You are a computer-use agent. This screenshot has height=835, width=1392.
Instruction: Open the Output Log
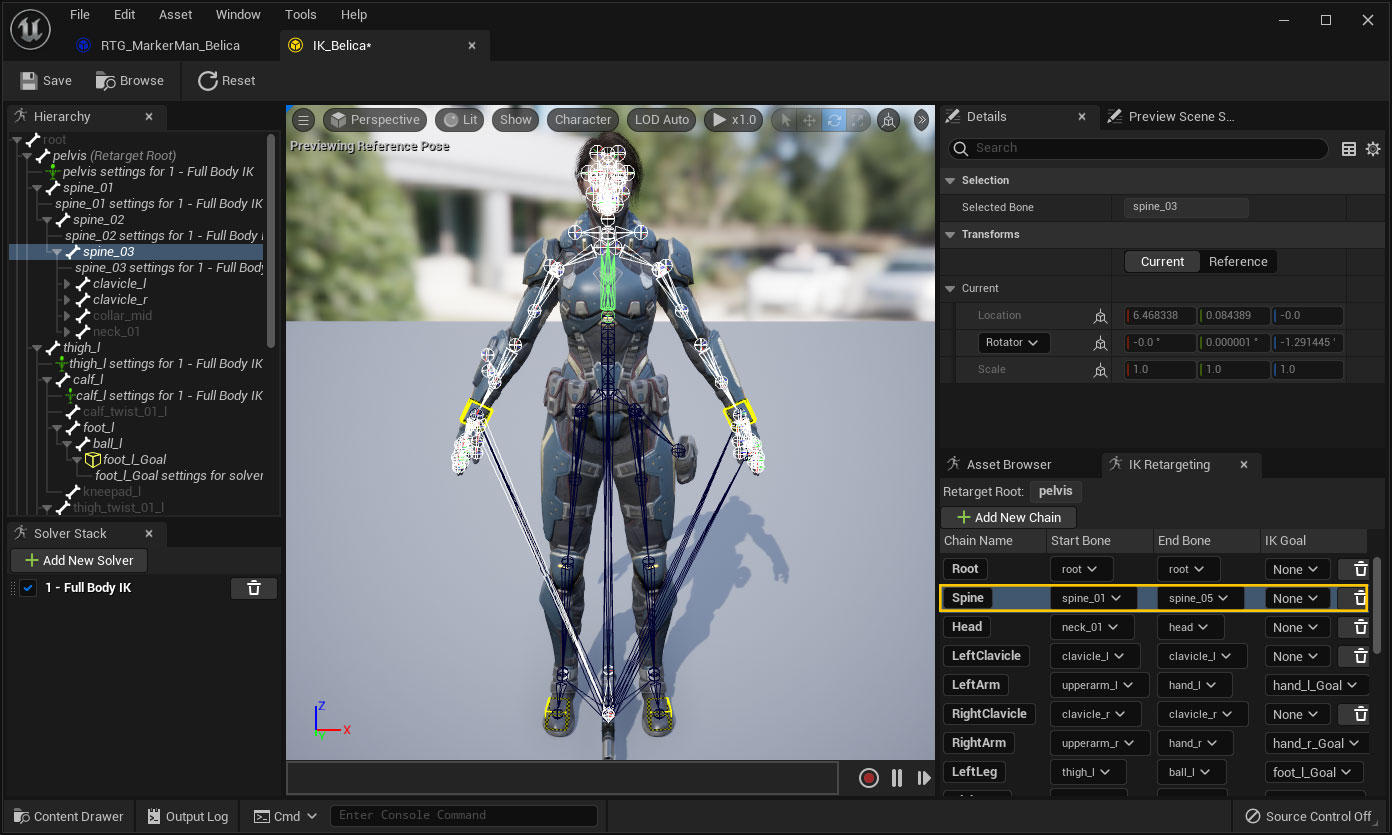click(187, 816)
